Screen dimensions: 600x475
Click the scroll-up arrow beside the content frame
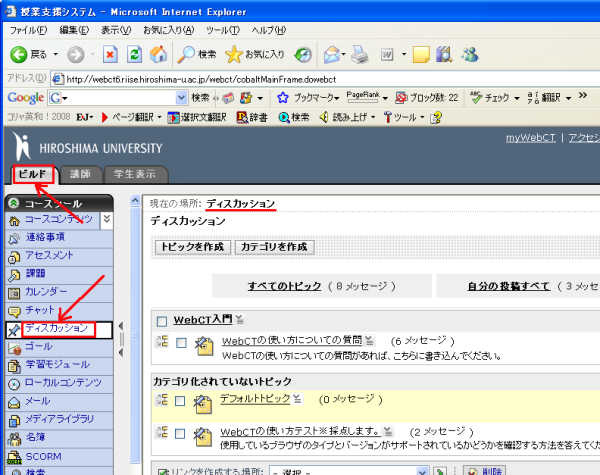[x=135, y=201]
